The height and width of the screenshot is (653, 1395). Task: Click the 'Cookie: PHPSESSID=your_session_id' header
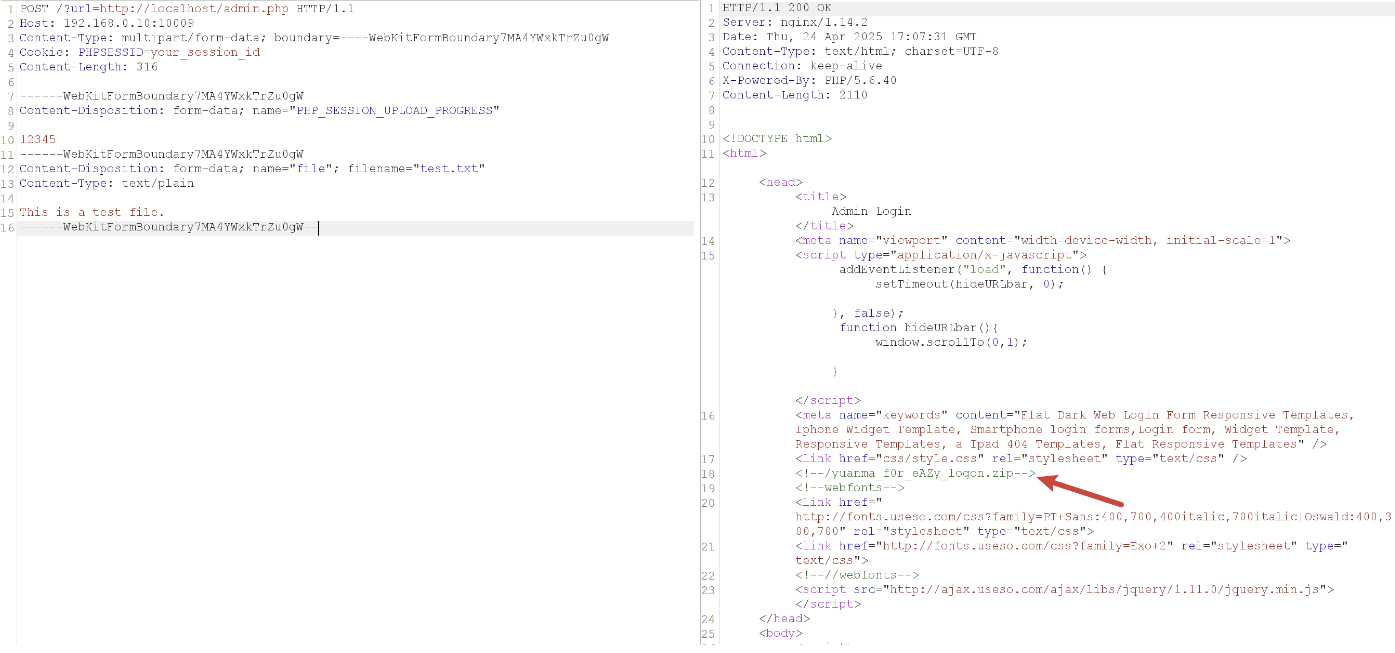[x=139, y=52]
